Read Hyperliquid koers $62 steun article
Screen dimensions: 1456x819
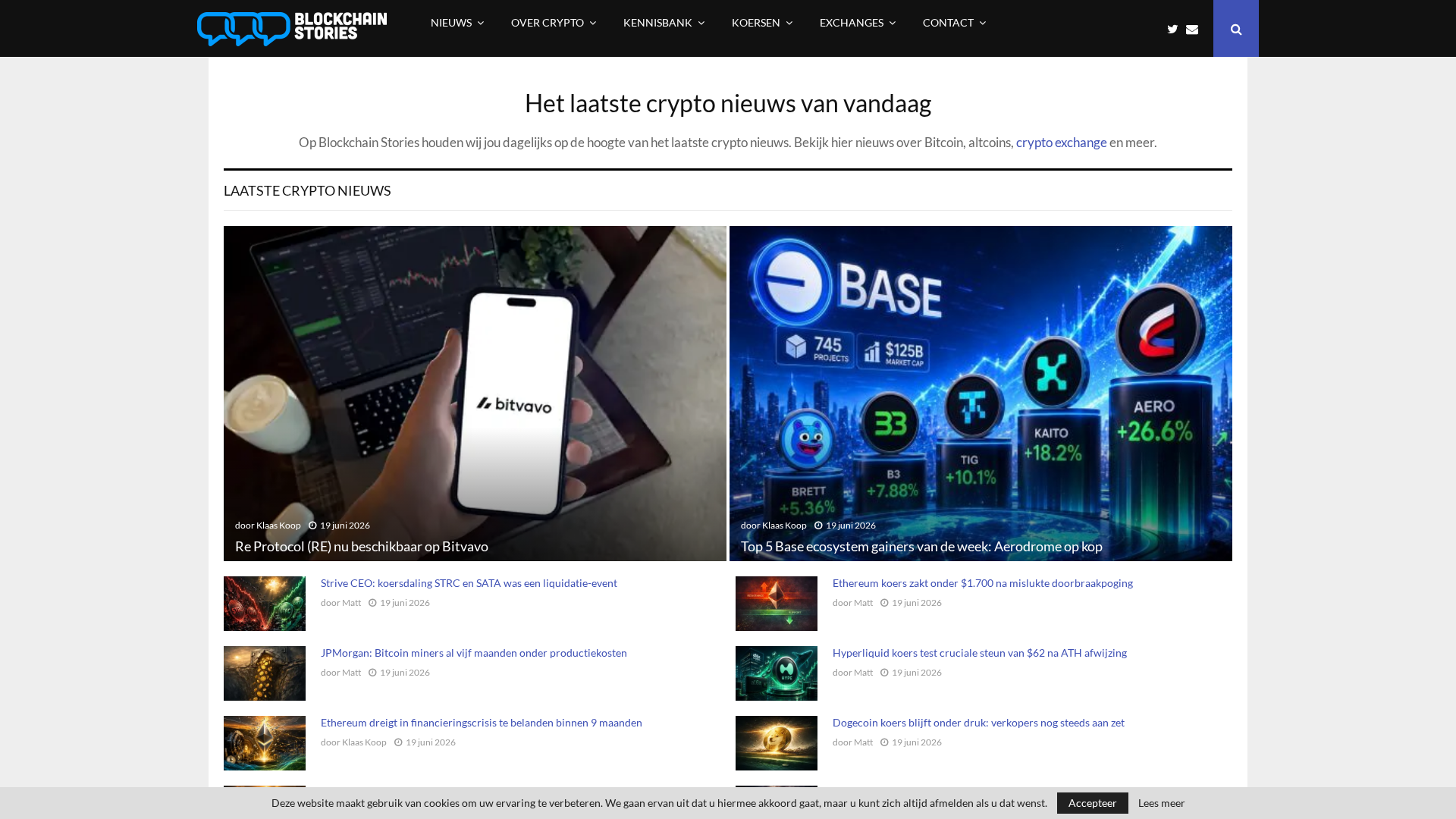980,653
